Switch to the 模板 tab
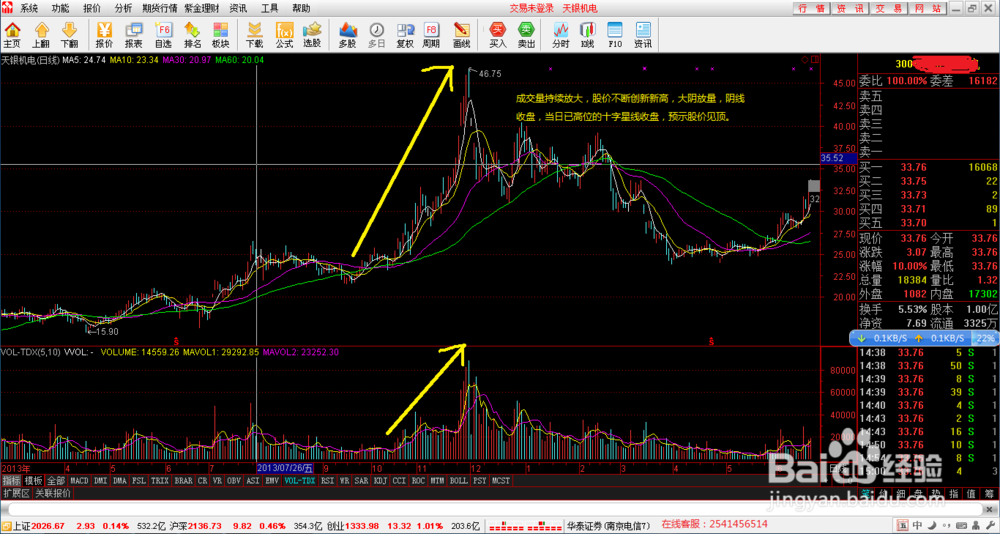This screenshot has height=534, width=1000. pyautogui.click(x=34, y=480)
